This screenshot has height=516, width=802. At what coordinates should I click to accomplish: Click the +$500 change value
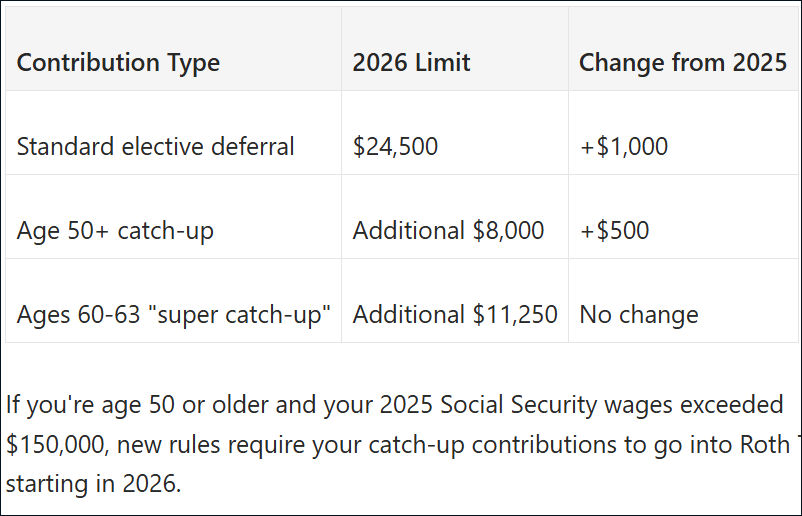point(614,231)
